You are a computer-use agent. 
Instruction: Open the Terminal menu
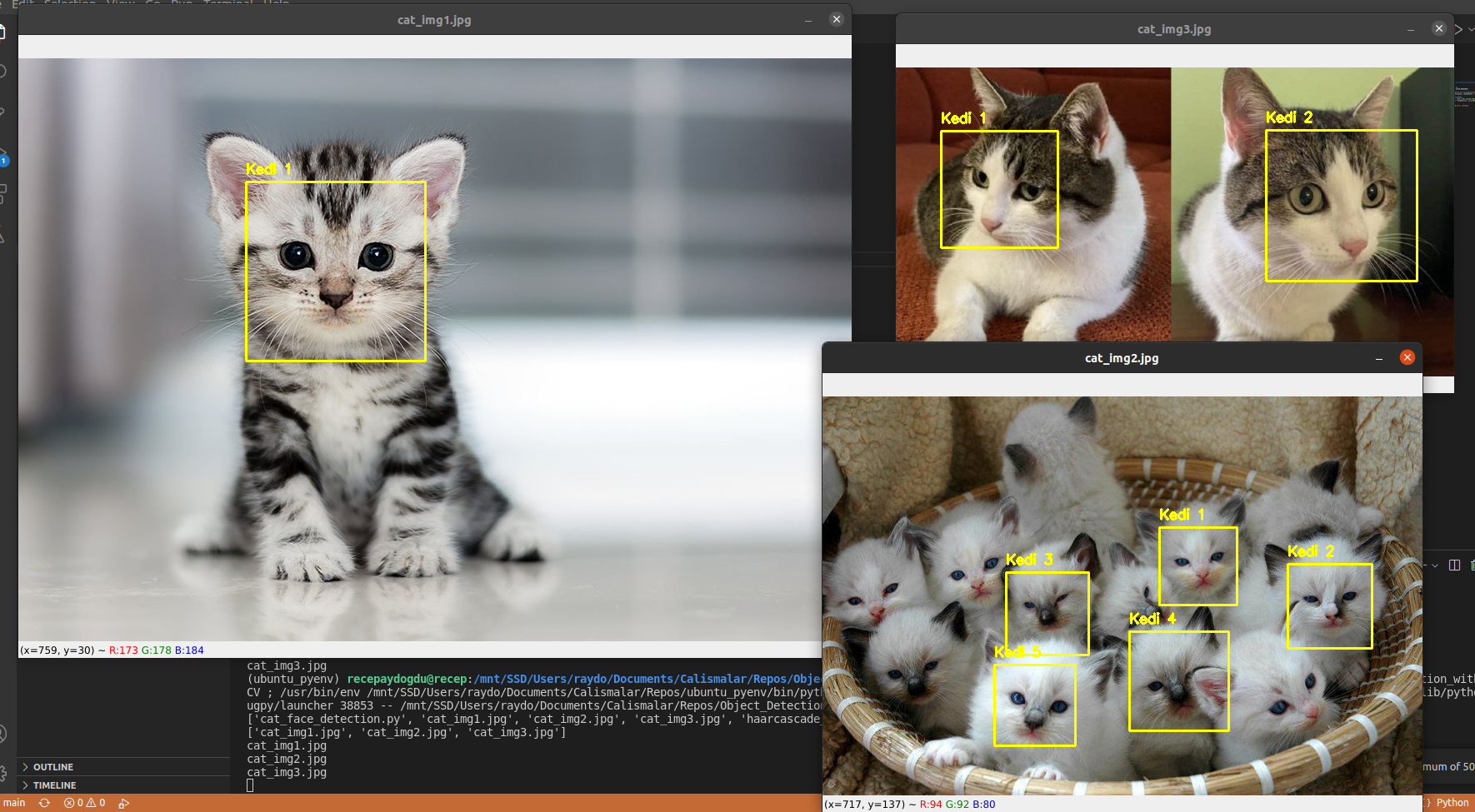[x=227, y=3]
